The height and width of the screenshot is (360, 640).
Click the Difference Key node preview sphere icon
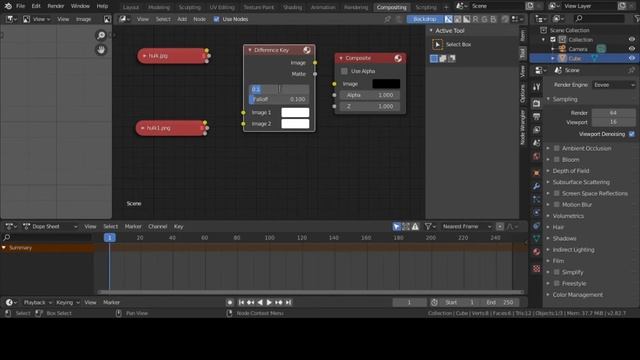[x=307, y=50]
